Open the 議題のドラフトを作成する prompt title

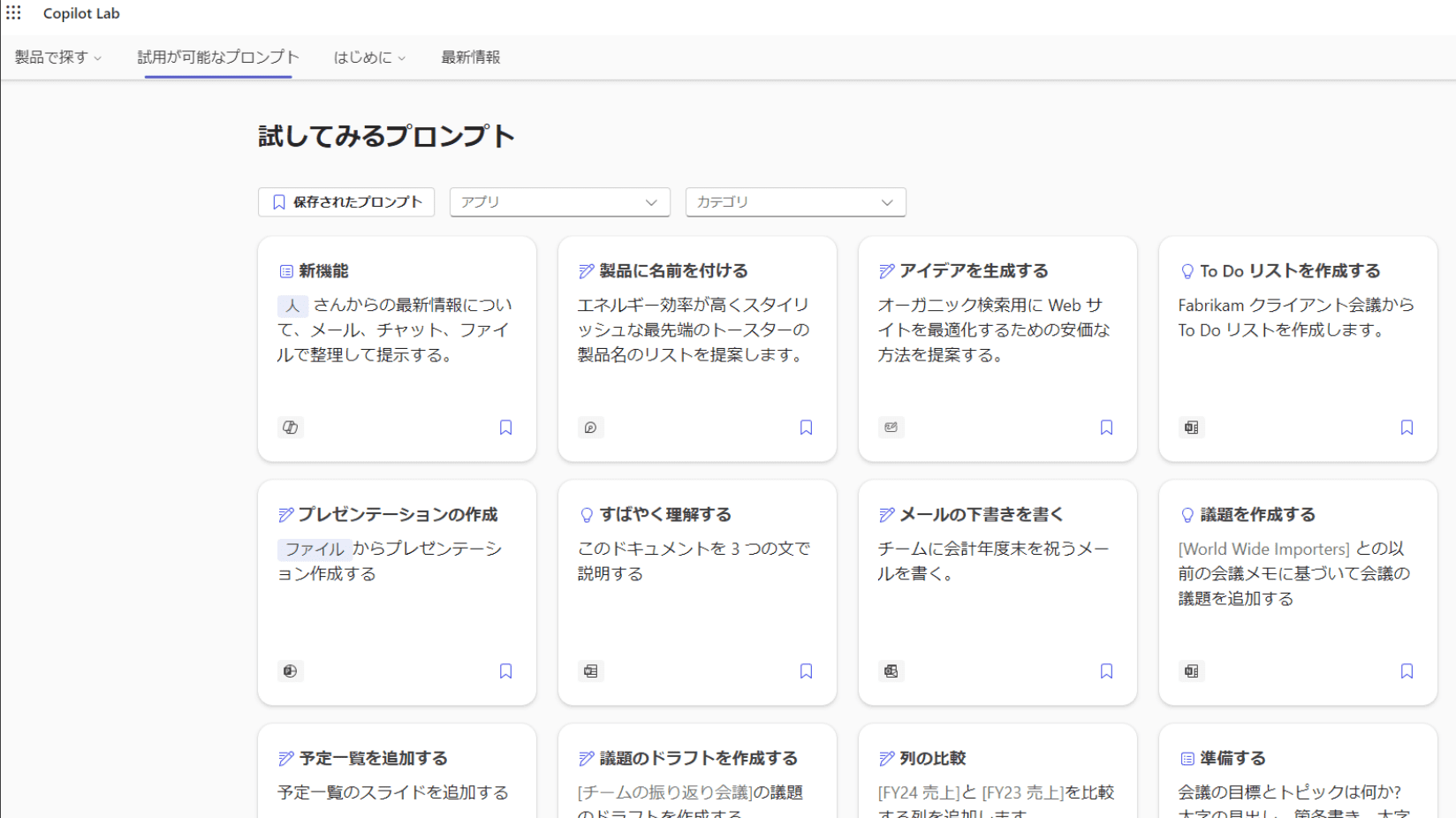(x=698, y=759)
